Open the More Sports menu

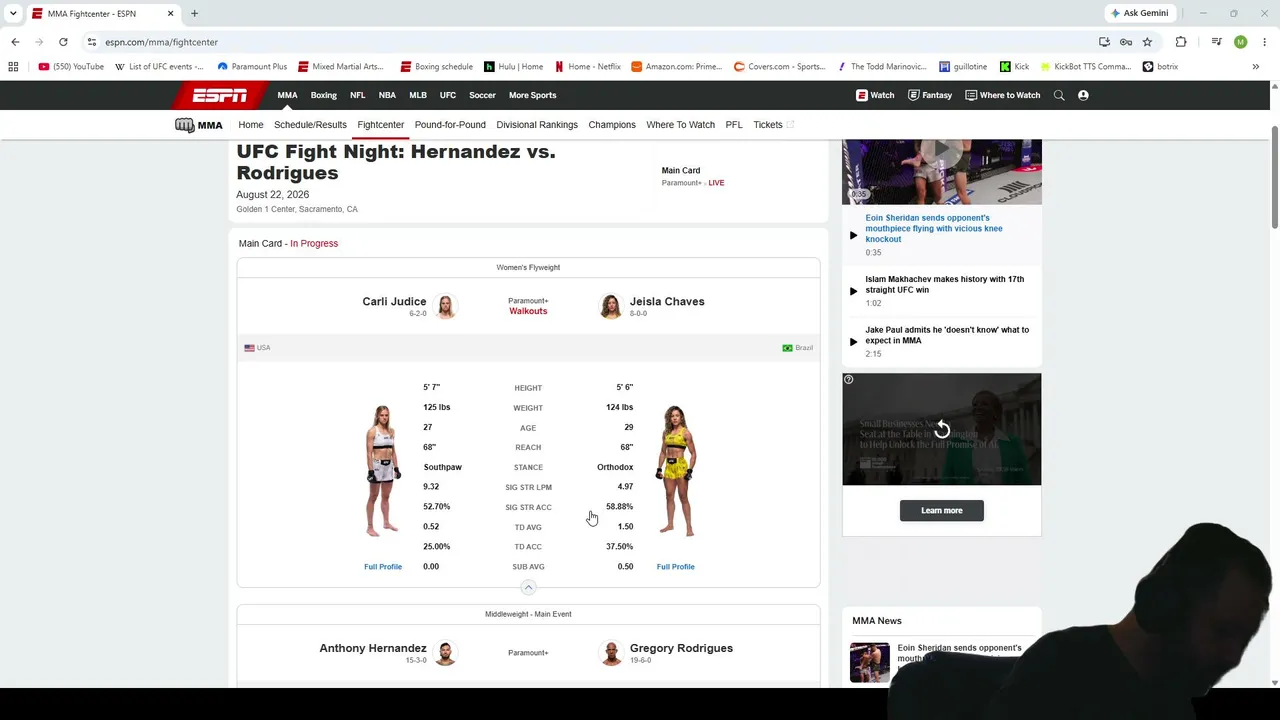(x=532, y=95)
